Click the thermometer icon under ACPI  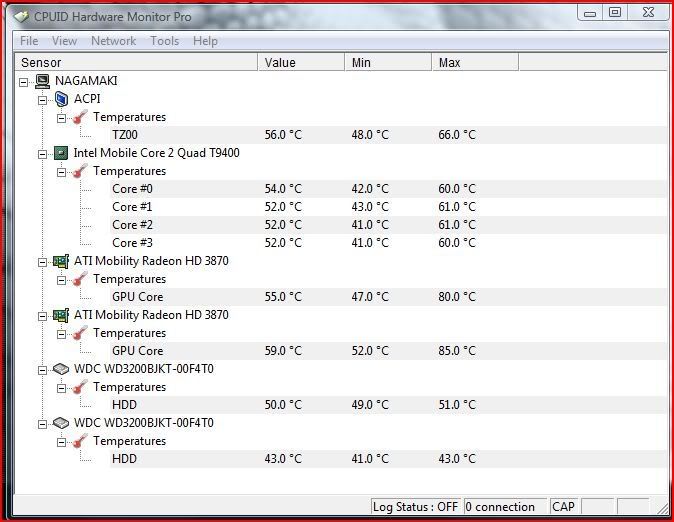tap(80, 117)
